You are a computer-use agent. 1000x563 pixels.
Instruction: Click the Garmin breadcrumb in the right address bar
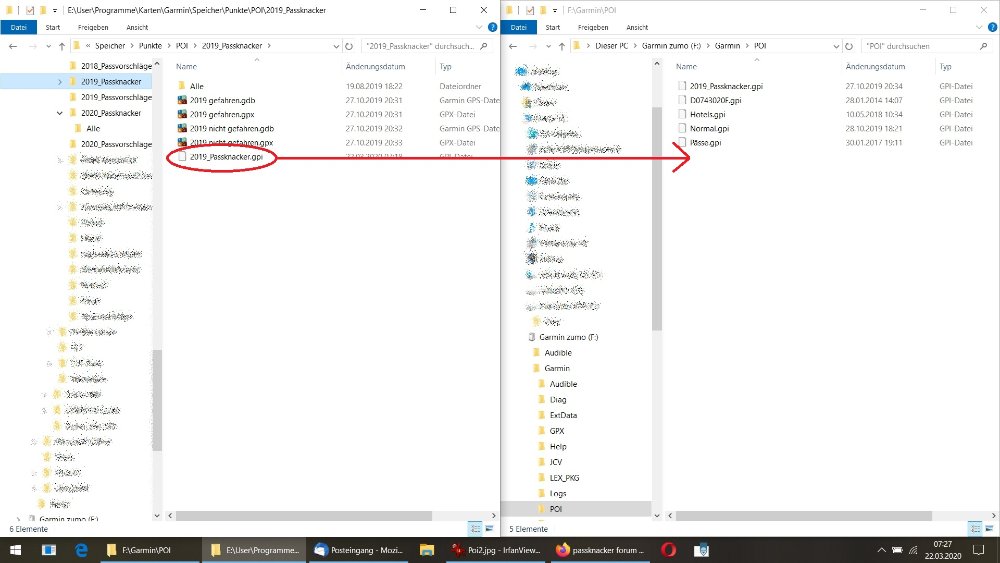pyautogui.click(x=726, y=46)
